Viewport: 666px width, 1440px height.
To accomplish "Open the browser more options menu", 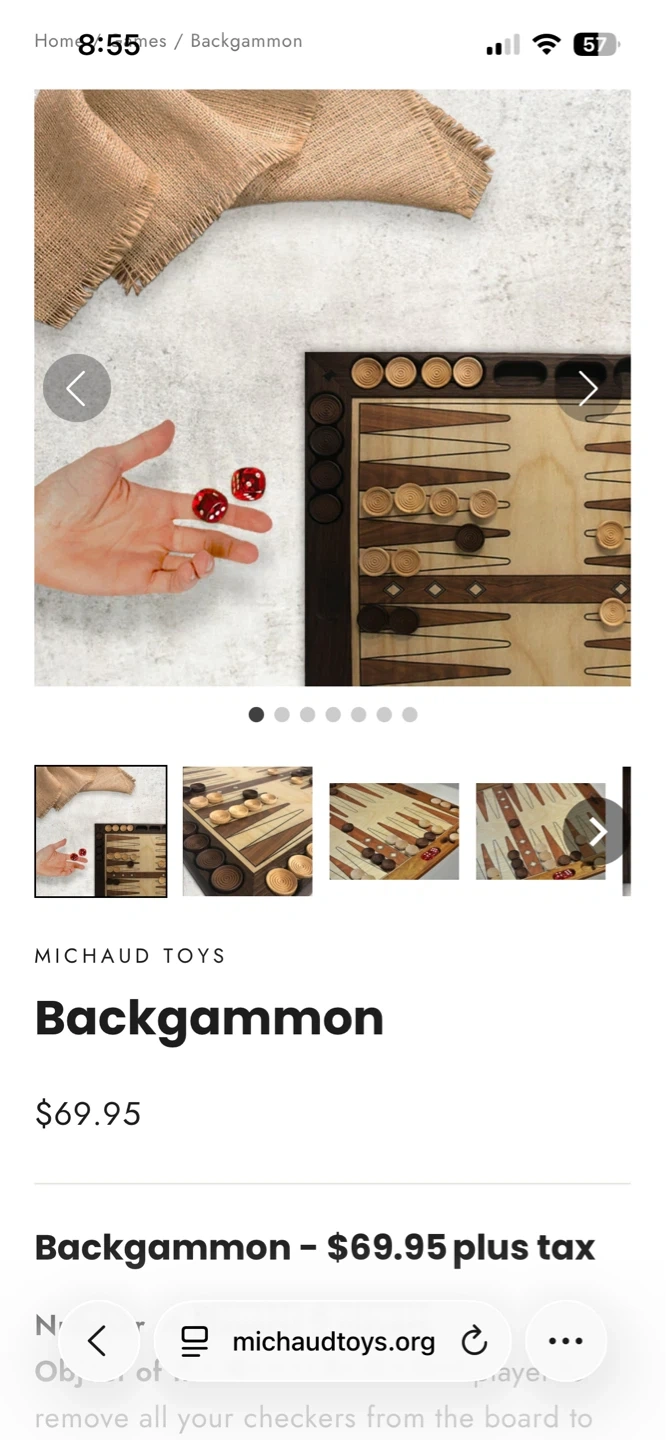I will coord(566,1341).
